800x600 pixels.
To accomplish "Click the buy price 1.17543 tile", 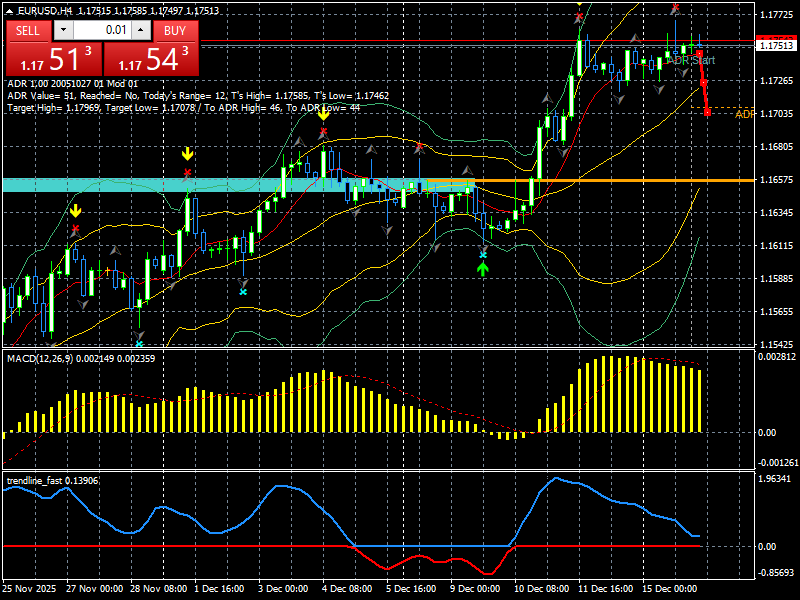I will pos(152,59).
